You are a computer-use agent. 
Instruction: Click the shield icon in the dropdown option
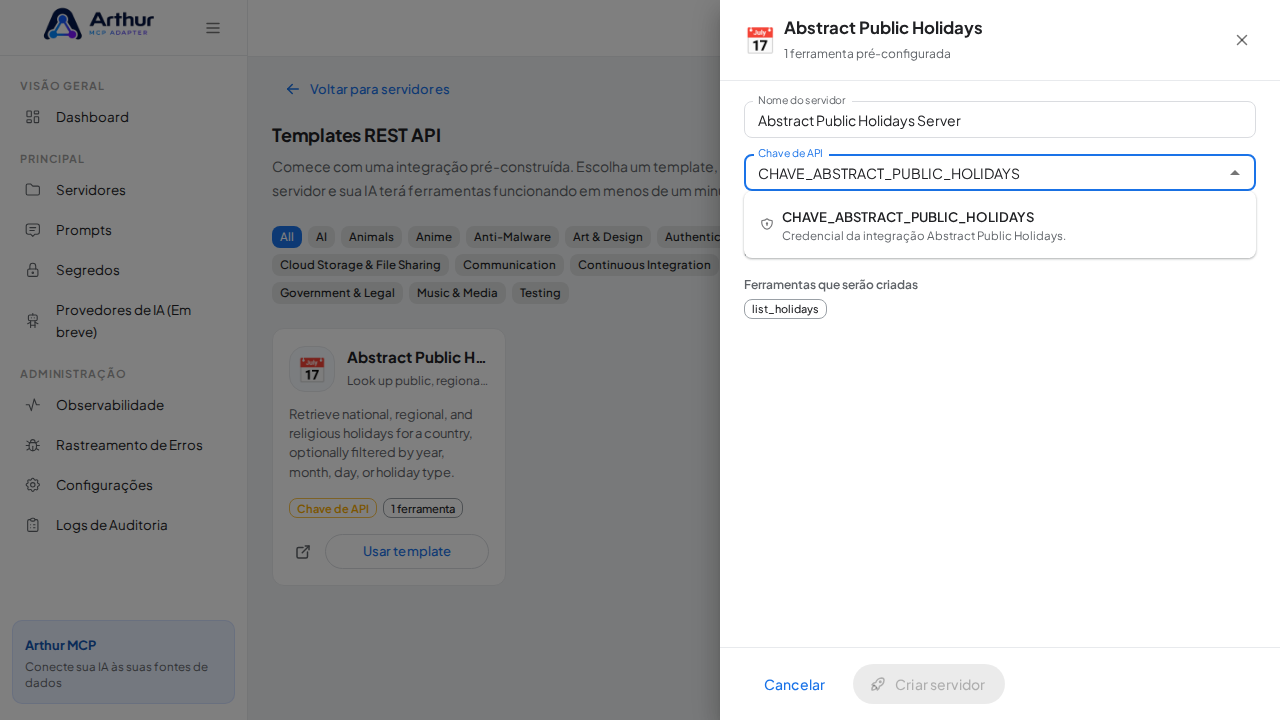[767, 225]
